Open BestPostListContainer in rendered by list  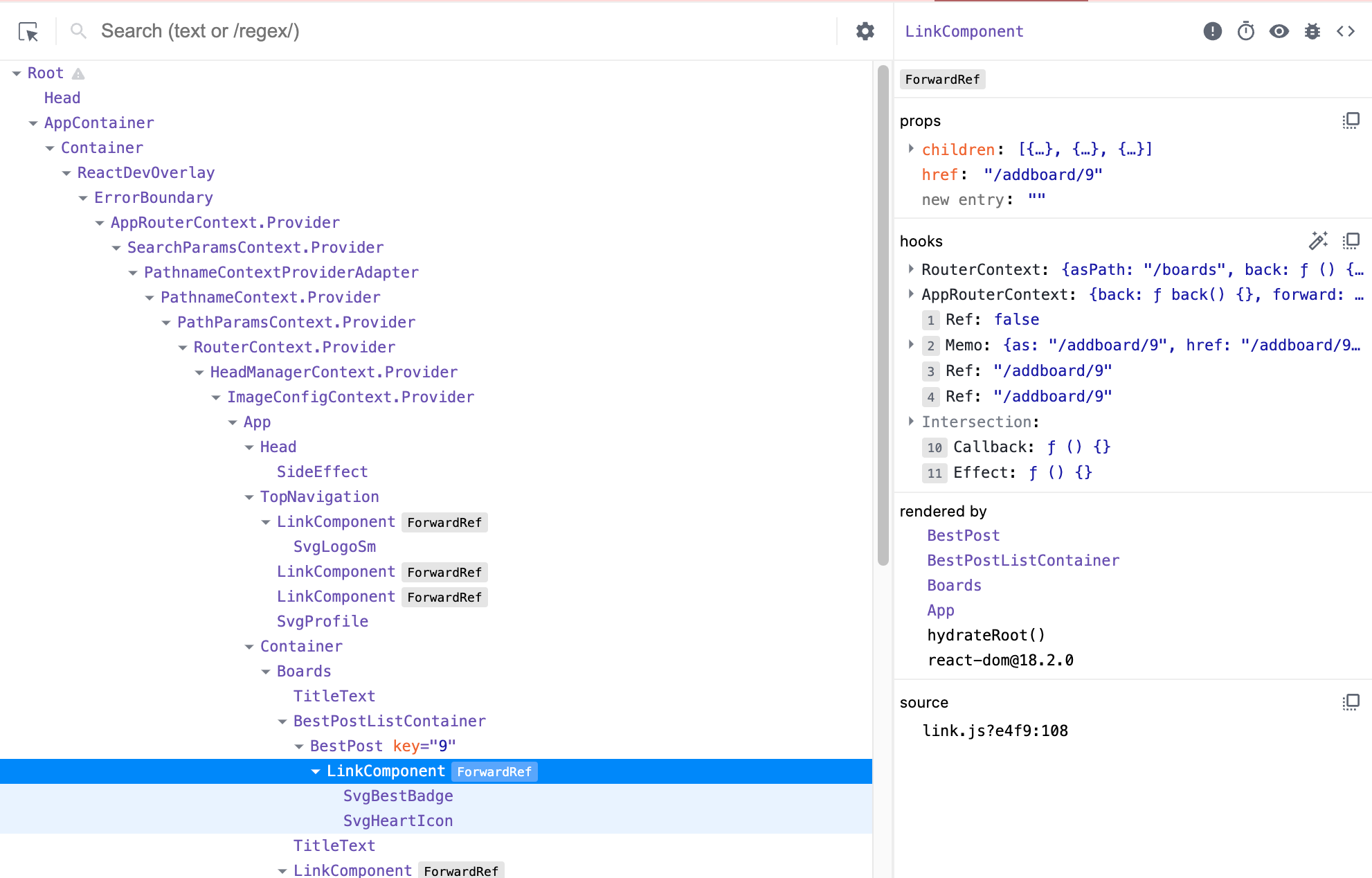1022,560
